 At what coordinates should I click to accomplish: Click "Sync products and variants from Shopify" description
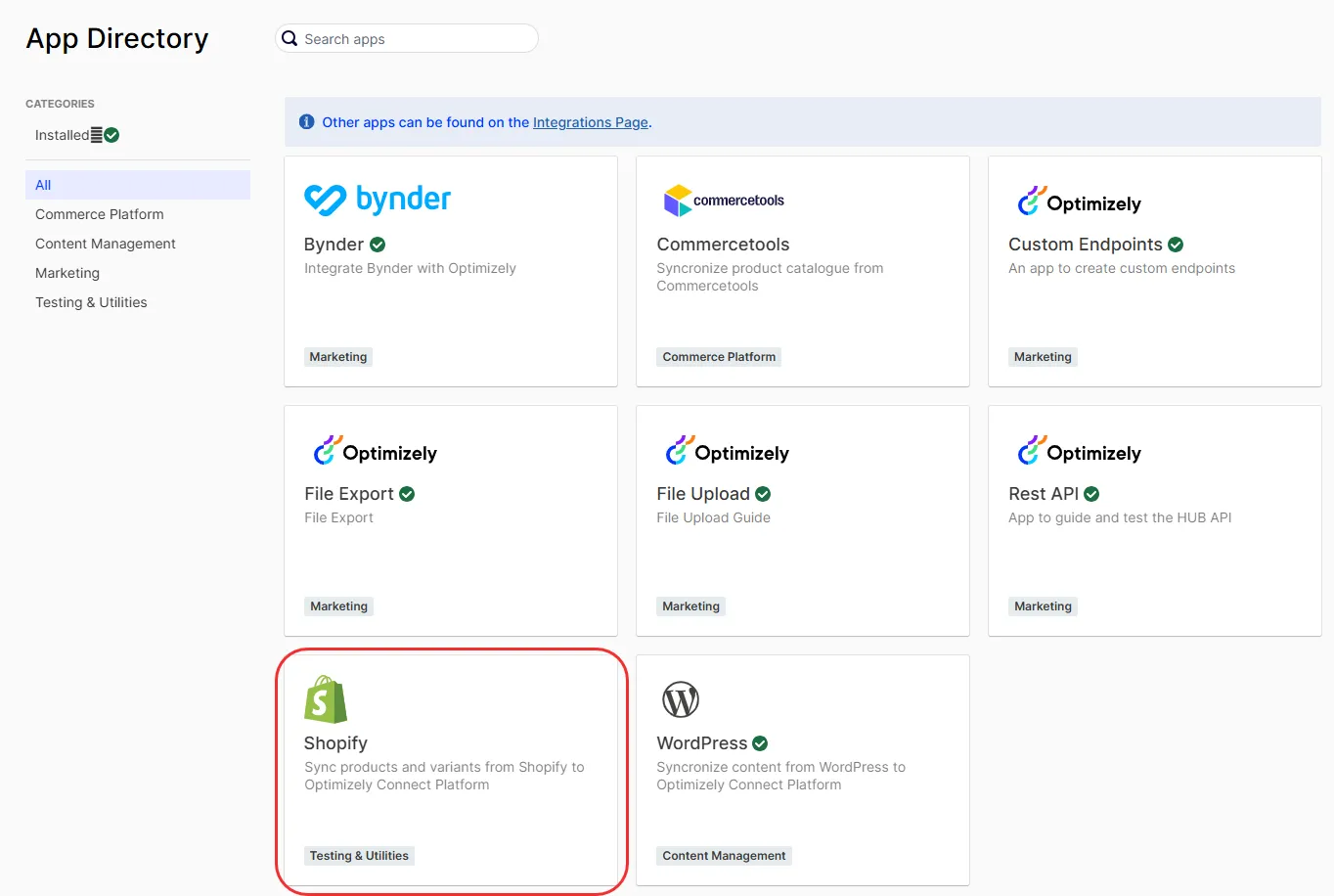pyautogui.click(x=444, y=776)
